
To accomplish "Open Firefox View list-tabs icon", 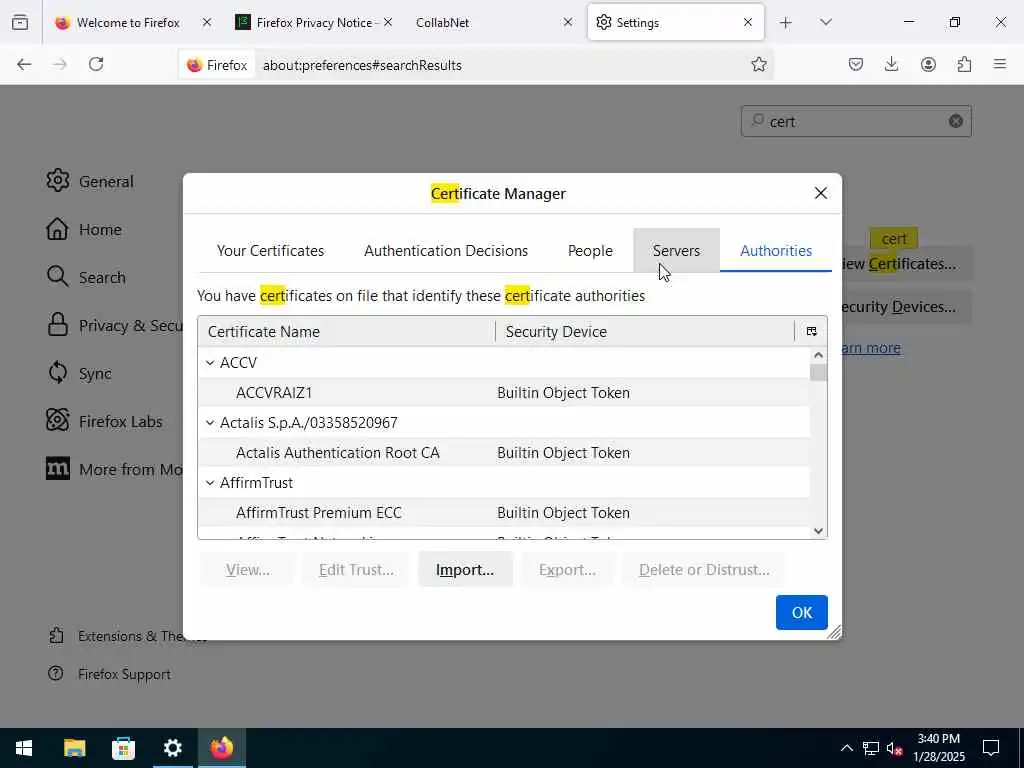I will click(x=20, y=22).
